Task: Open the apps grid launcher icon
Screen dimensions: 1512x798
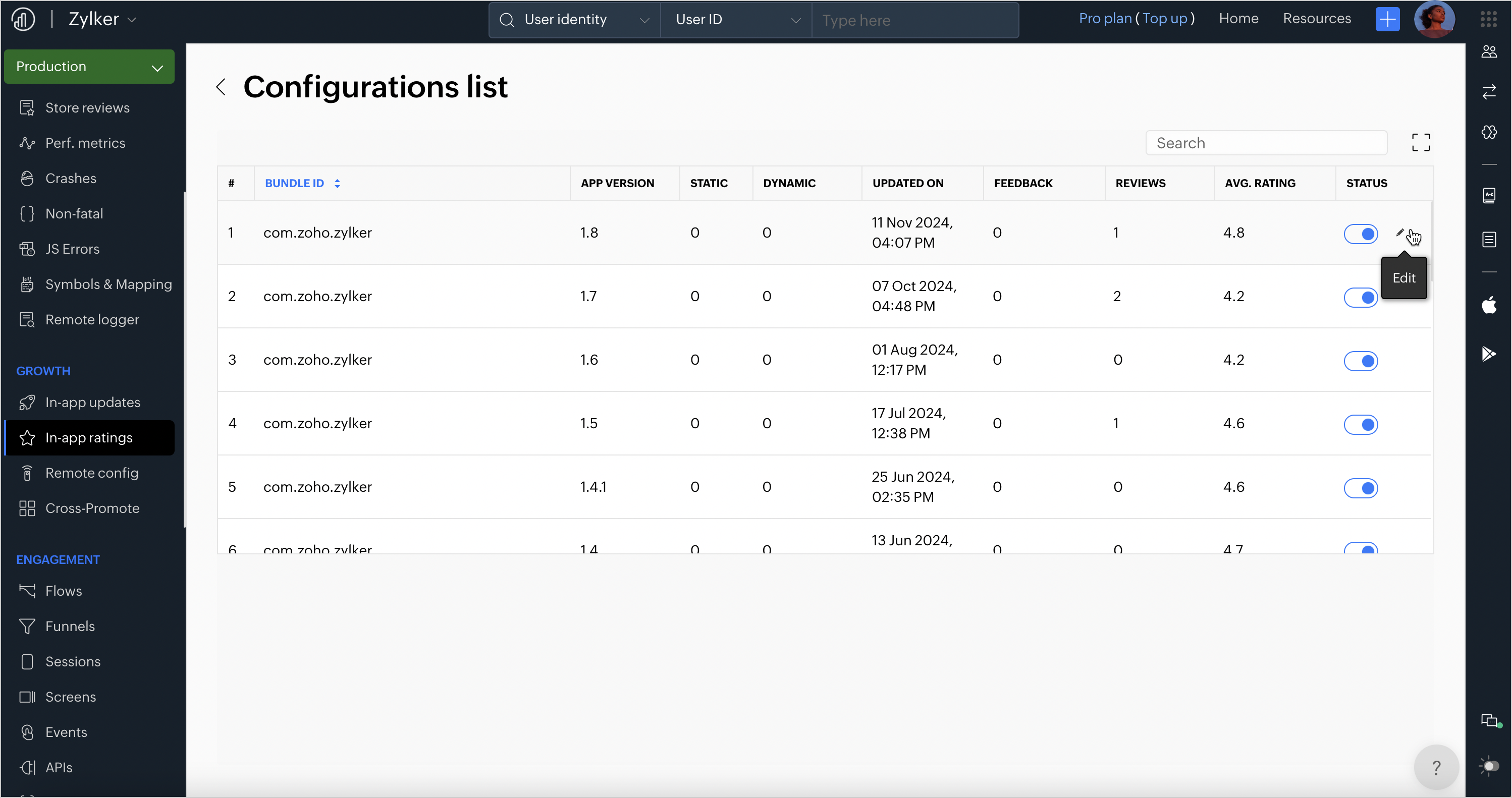Action: 1488,19
